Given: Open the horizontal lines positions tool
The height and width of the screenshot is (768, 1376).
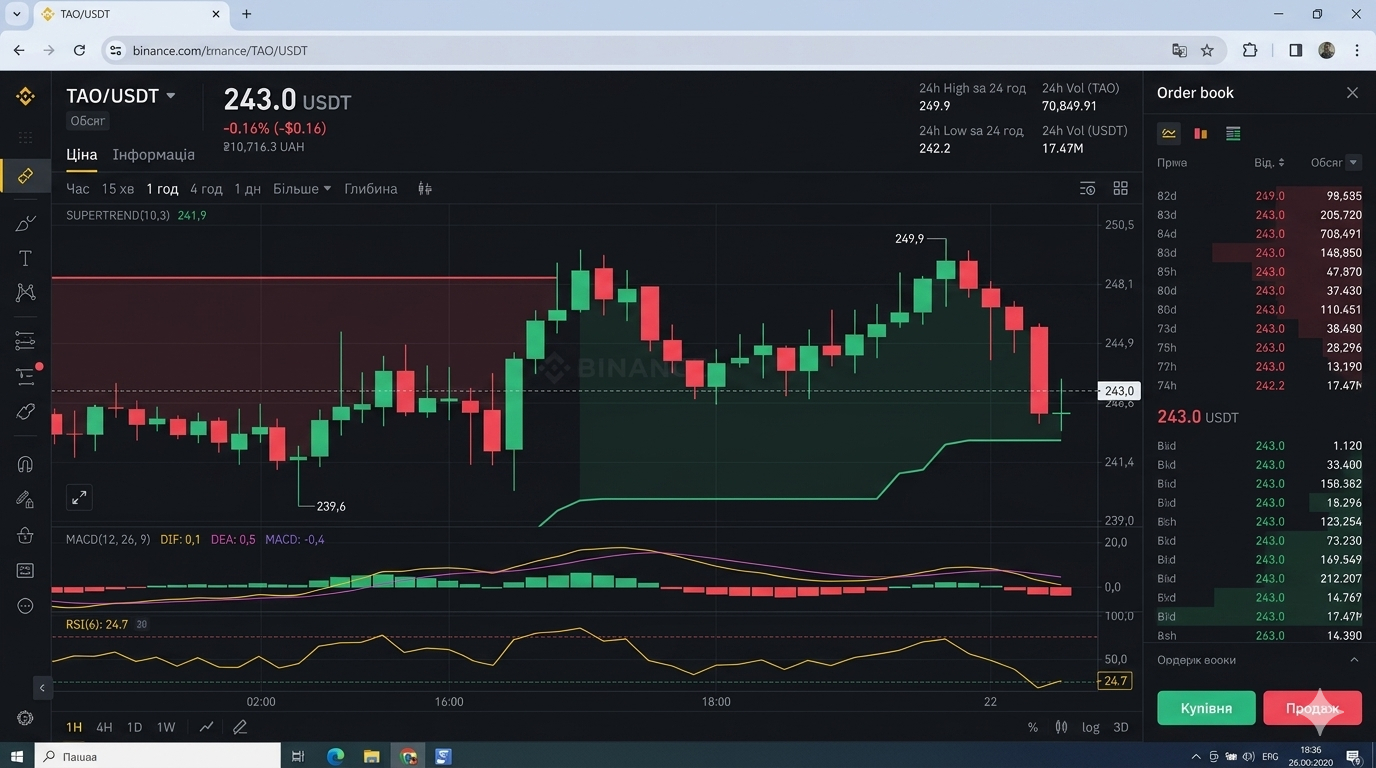Looking at the screenshot, I should tap(25, 341).
